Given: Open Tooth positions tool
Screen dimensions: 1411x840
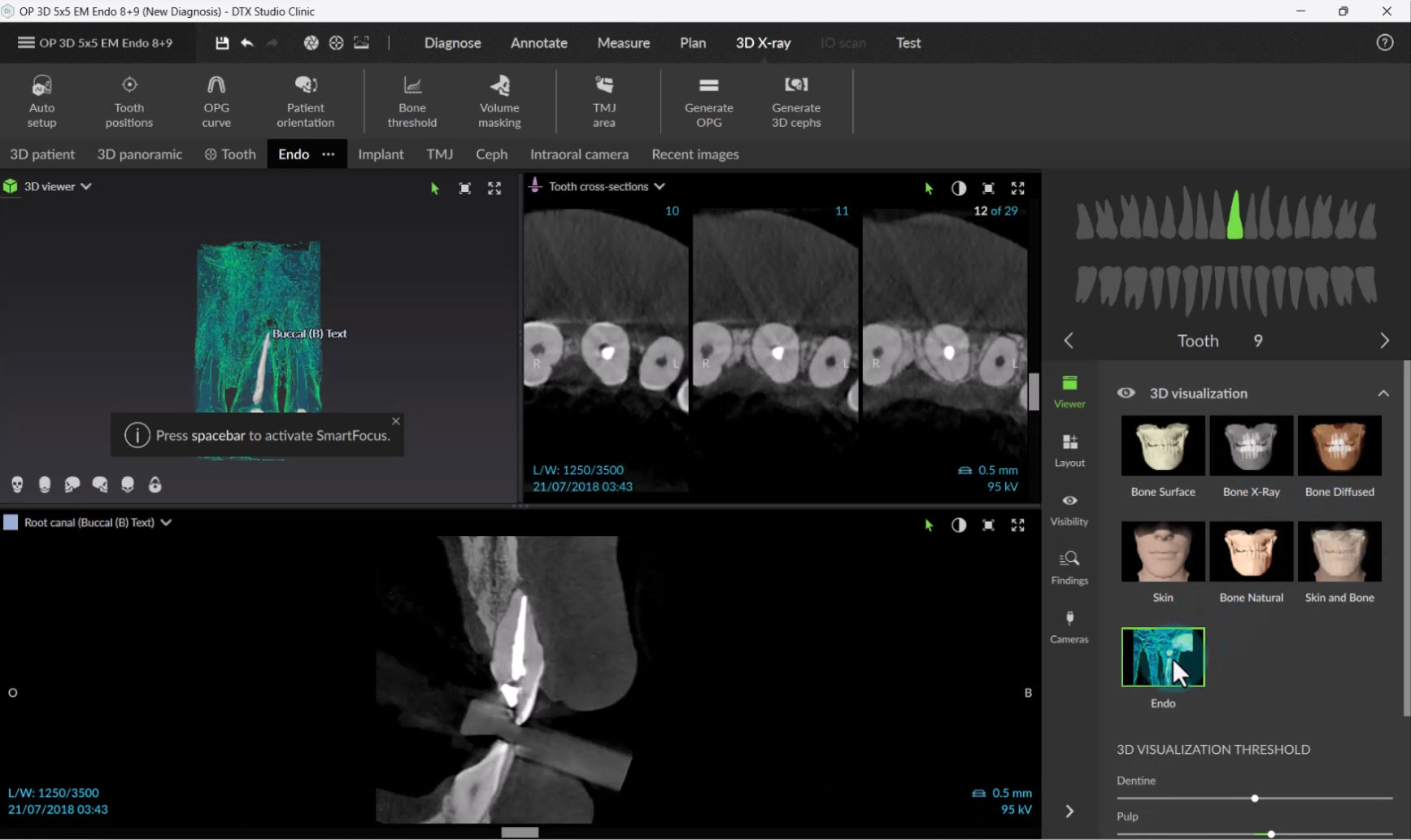Looking at the screenshot, I should (x=128, y=101).
